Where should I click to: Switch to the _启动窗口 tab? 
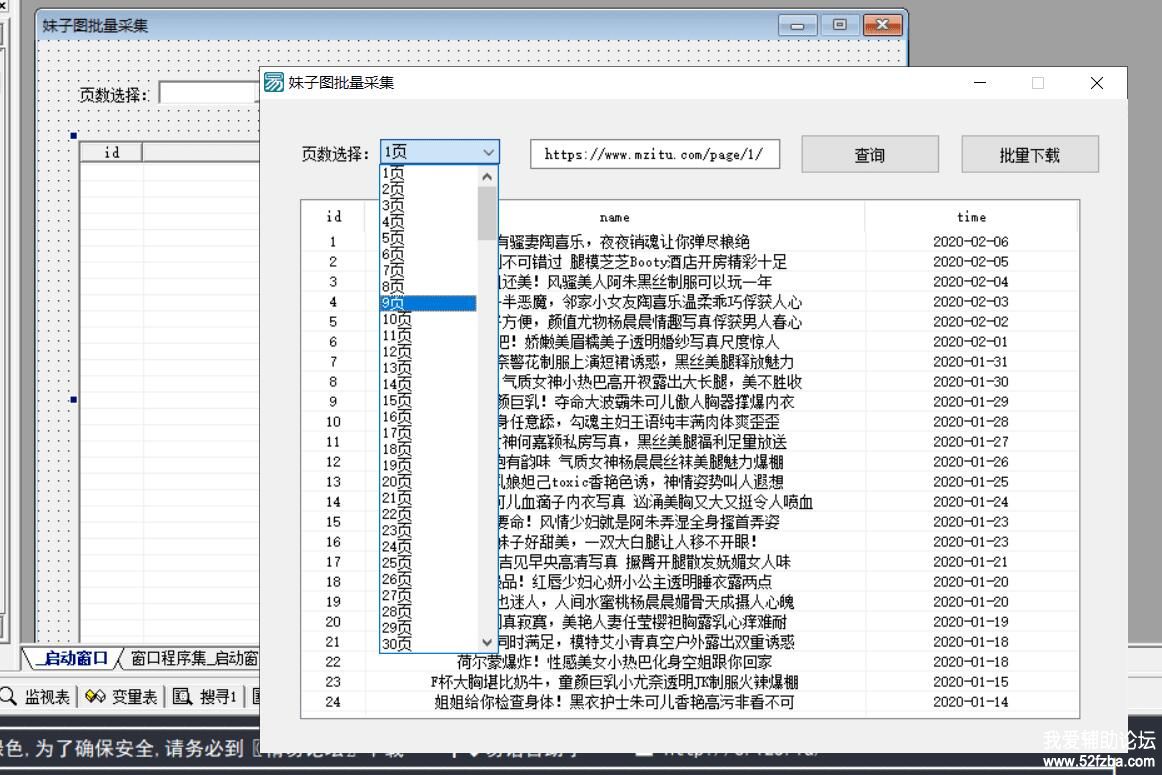[72, 658]
